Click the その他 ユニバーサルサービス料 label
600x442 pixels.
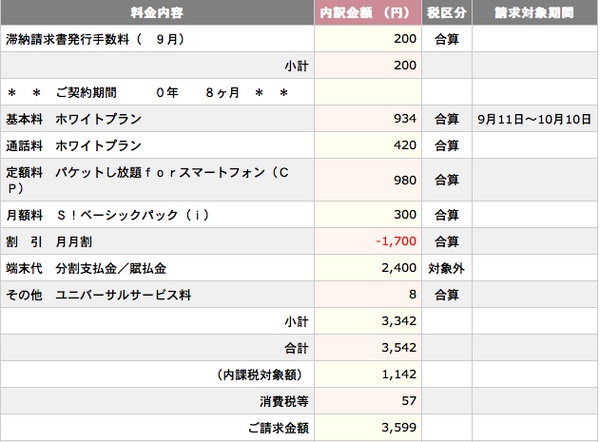click(x=98, y=295)
